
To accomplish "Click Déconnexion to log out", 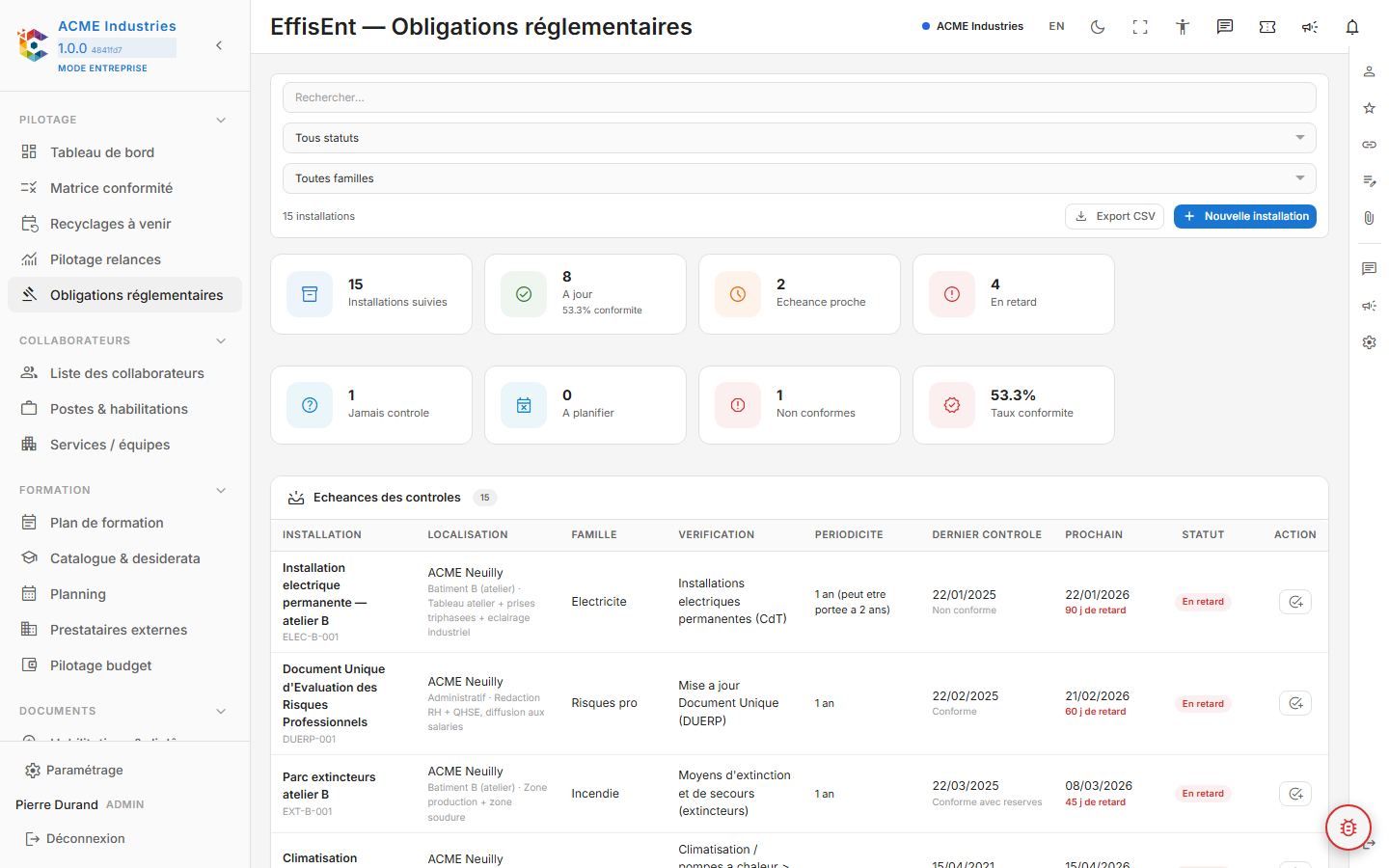I will 74,838.
